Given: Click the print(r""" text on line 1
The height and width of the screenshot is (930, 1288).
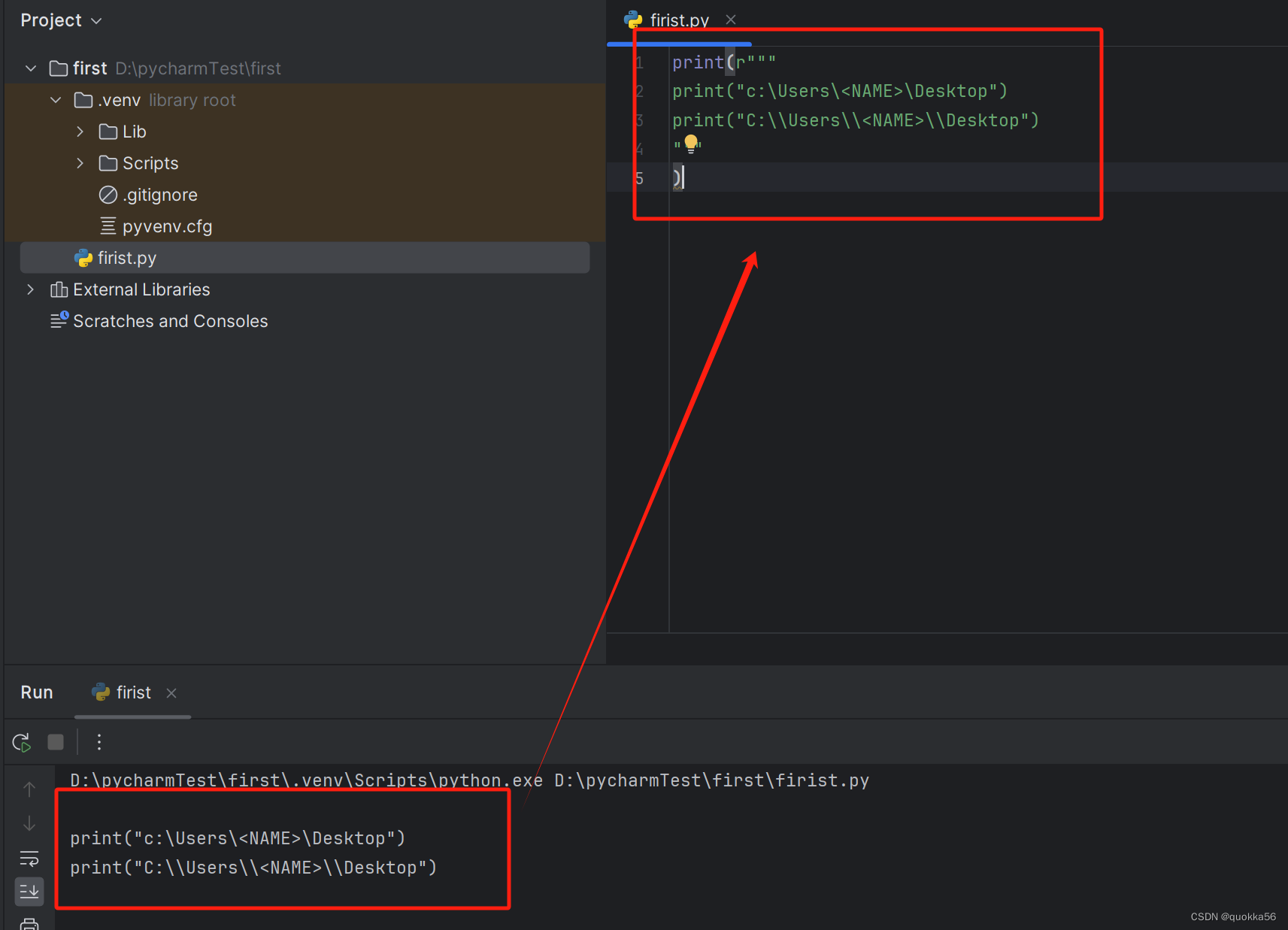Looking at the screenshot, I should click(x=723, y=62).
